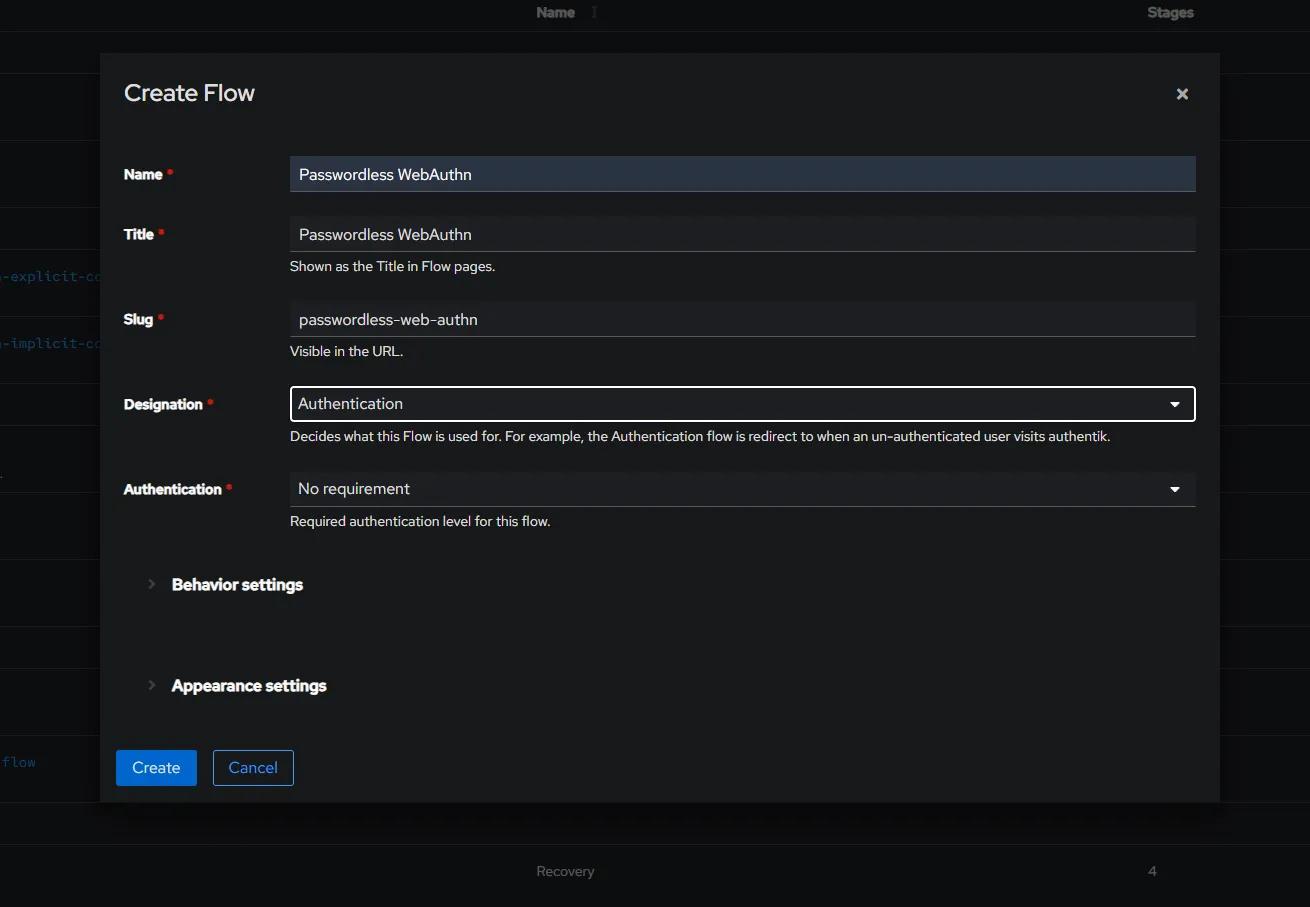
Task: Expand the Behavior settings section title
Action: 237,585
